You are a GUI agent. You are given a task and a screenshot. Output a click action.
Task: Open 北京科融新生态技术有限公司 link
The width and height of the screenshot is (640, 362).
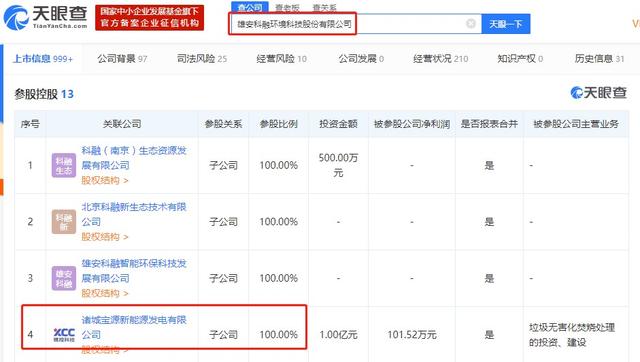(134, 214)
